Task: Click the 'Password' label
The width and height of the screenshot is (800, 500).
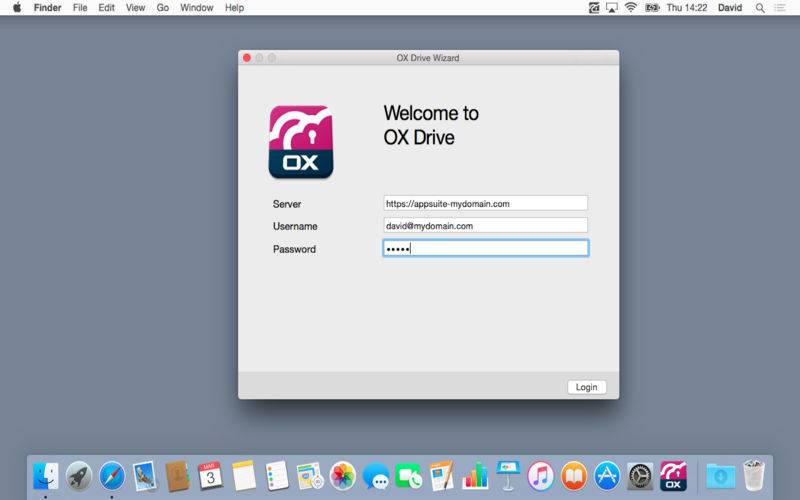Action: pos(294,249)
